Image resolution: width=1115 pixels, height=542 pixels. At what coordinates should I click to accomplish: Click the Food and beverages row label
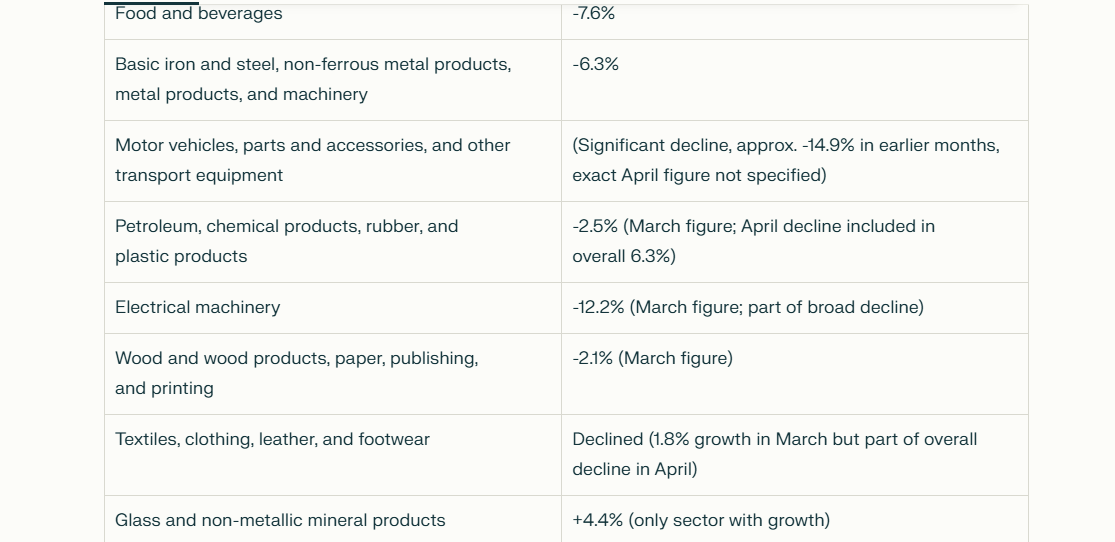[198, 14]
